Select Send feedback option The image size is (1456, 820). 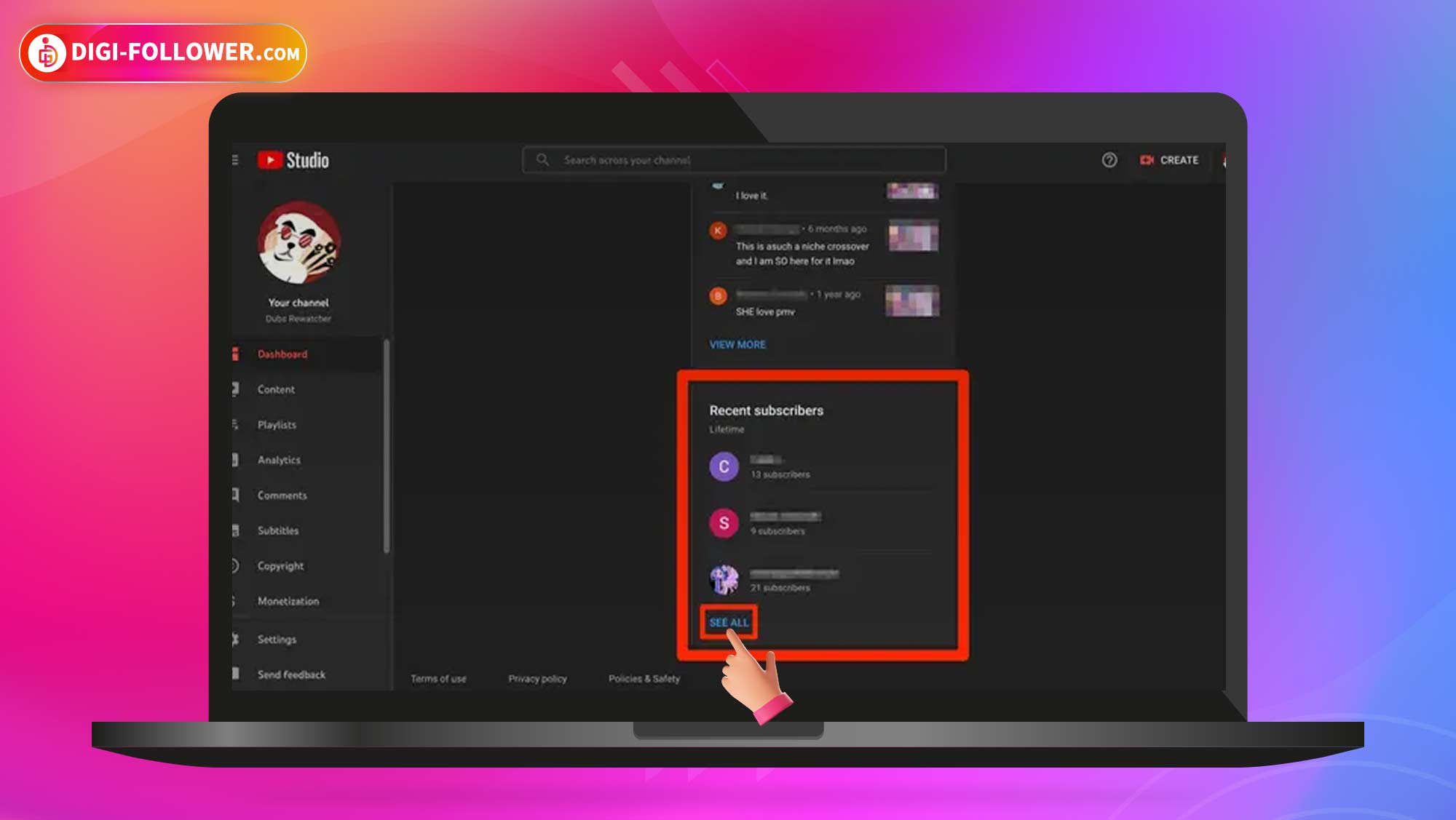pyautogui.click(x=290, y=674)
